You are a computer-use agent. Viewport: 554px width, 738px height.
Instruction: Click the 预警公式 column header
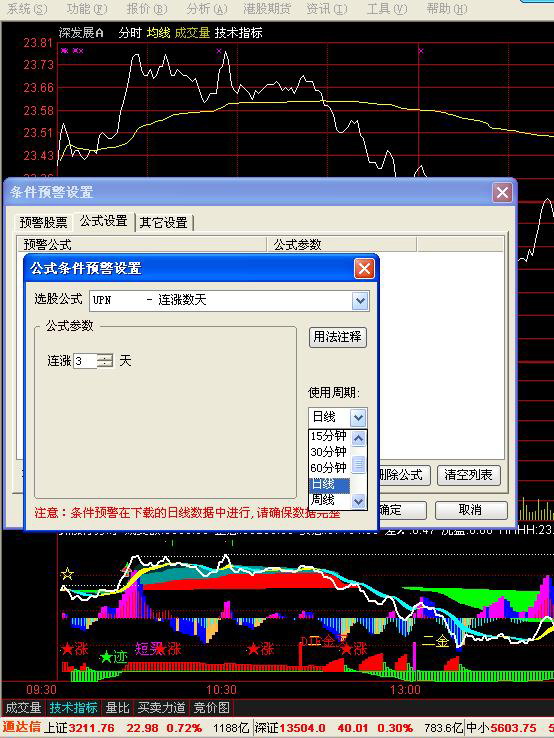(x=142, y=245)
